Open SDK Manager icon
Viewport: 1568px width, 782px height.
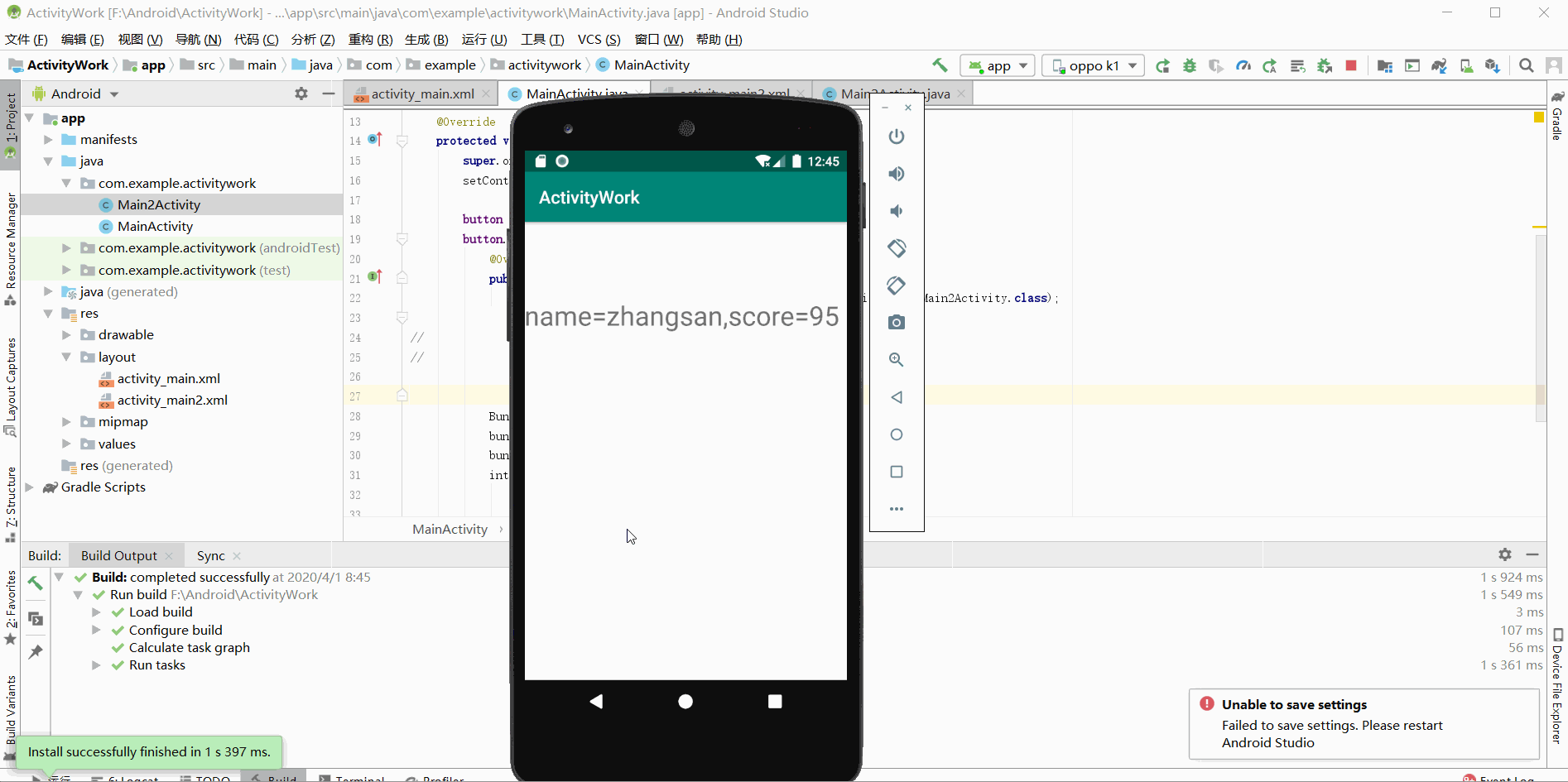pos(1493,66)
